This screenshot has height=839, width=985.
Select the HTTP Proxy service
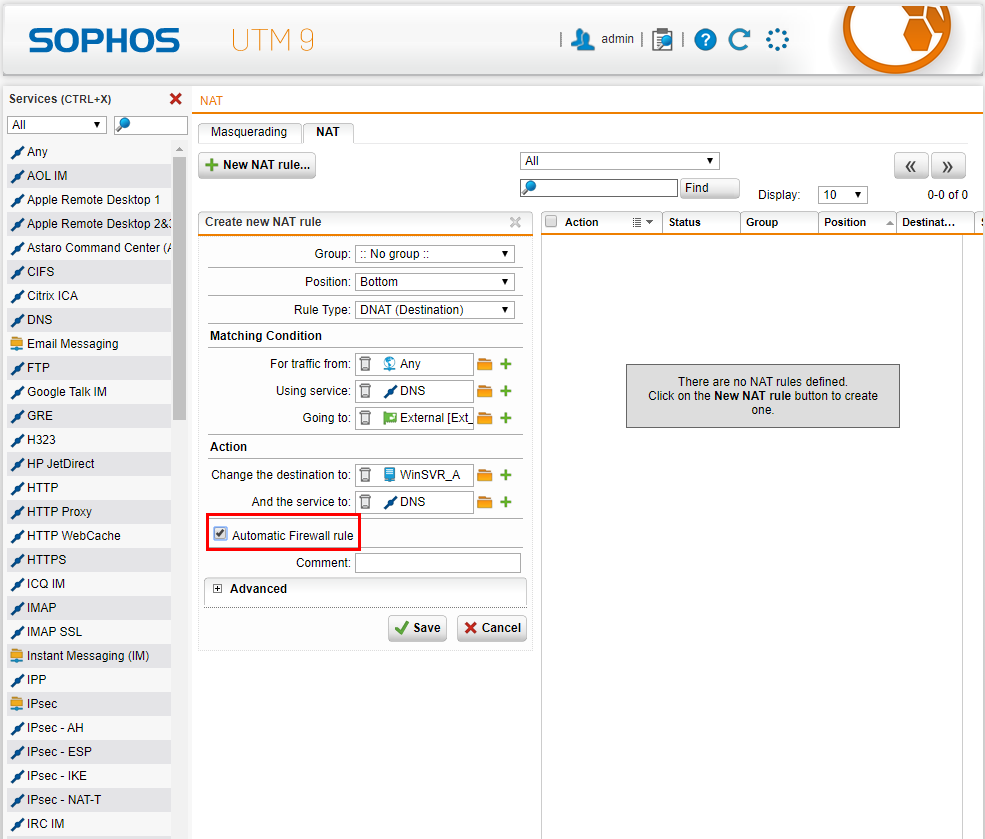tap(89, 512)
